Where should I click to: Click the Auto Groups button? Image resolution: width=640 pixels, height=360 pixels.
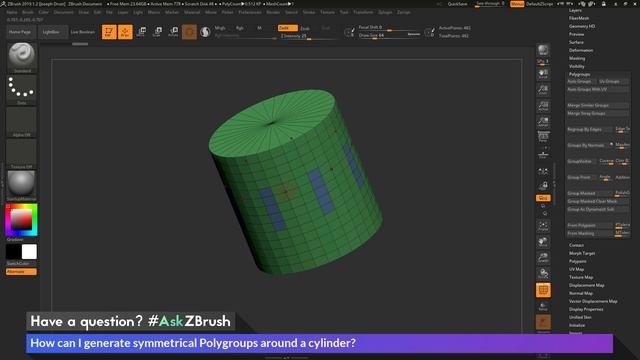click(x=581, y=82)
